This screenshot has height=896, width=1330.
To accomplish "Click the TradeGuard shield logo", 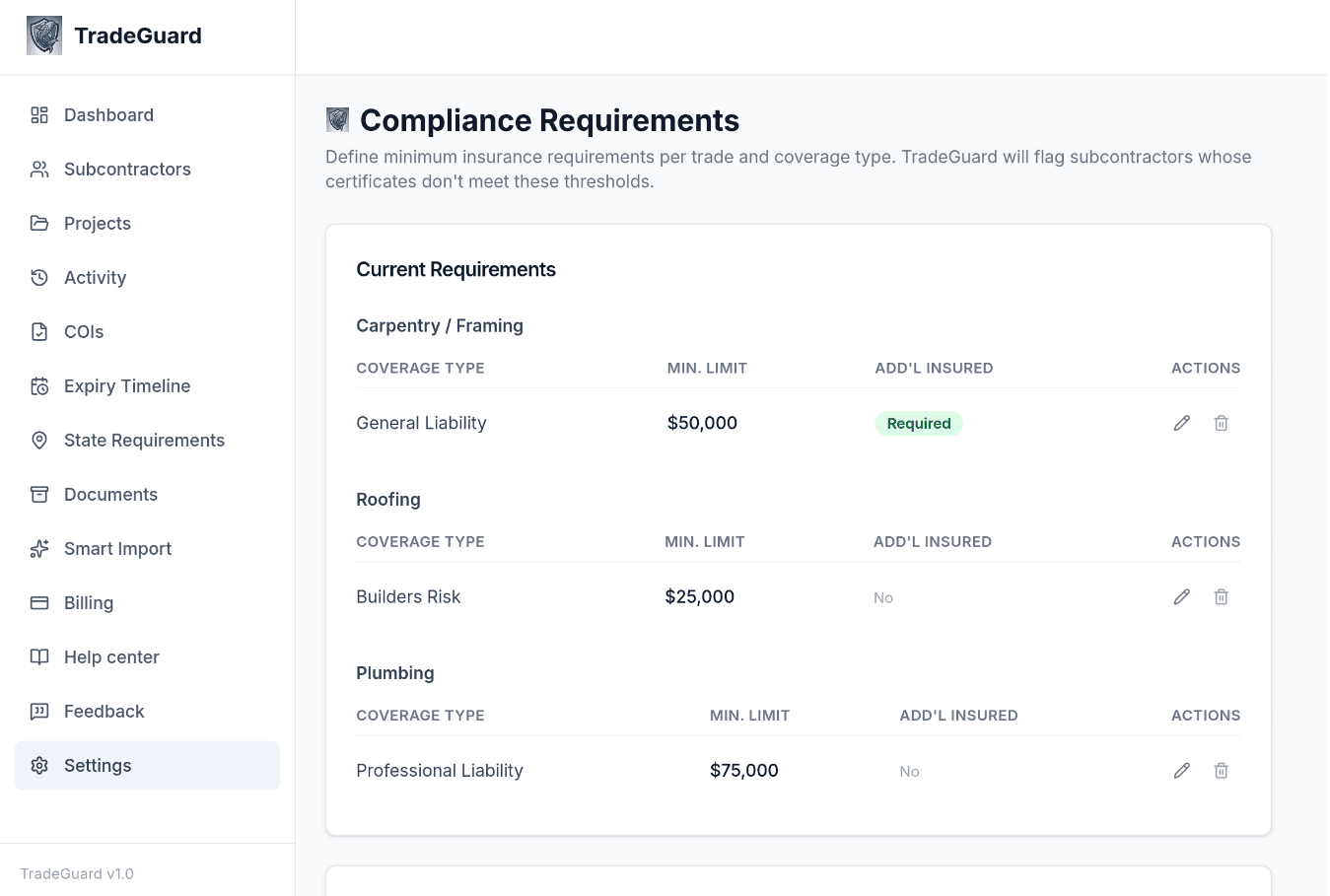I will pyautogui.click(x=44, y=35).
